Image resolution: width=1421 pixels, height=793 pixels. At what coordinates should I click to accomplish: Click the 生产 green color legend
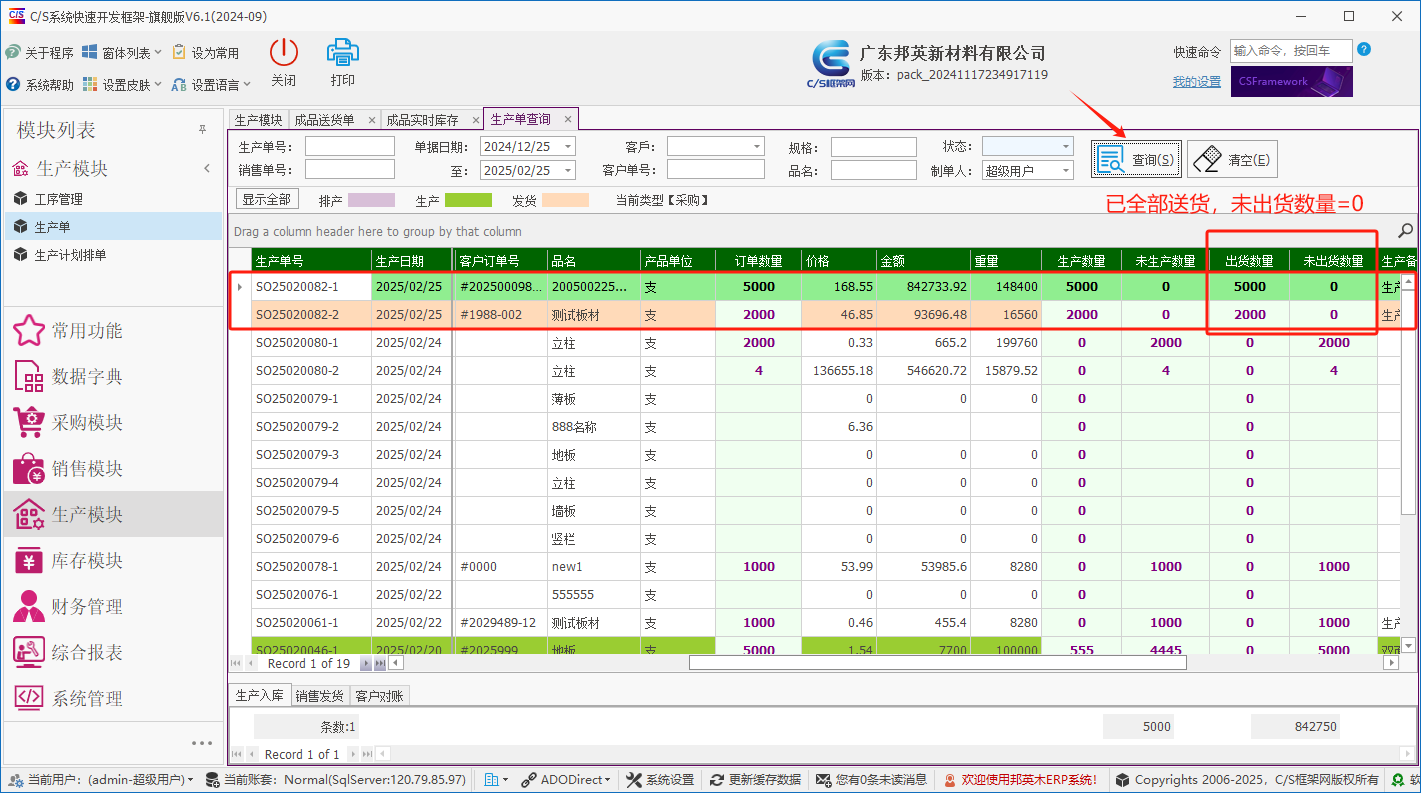[468, 200]
